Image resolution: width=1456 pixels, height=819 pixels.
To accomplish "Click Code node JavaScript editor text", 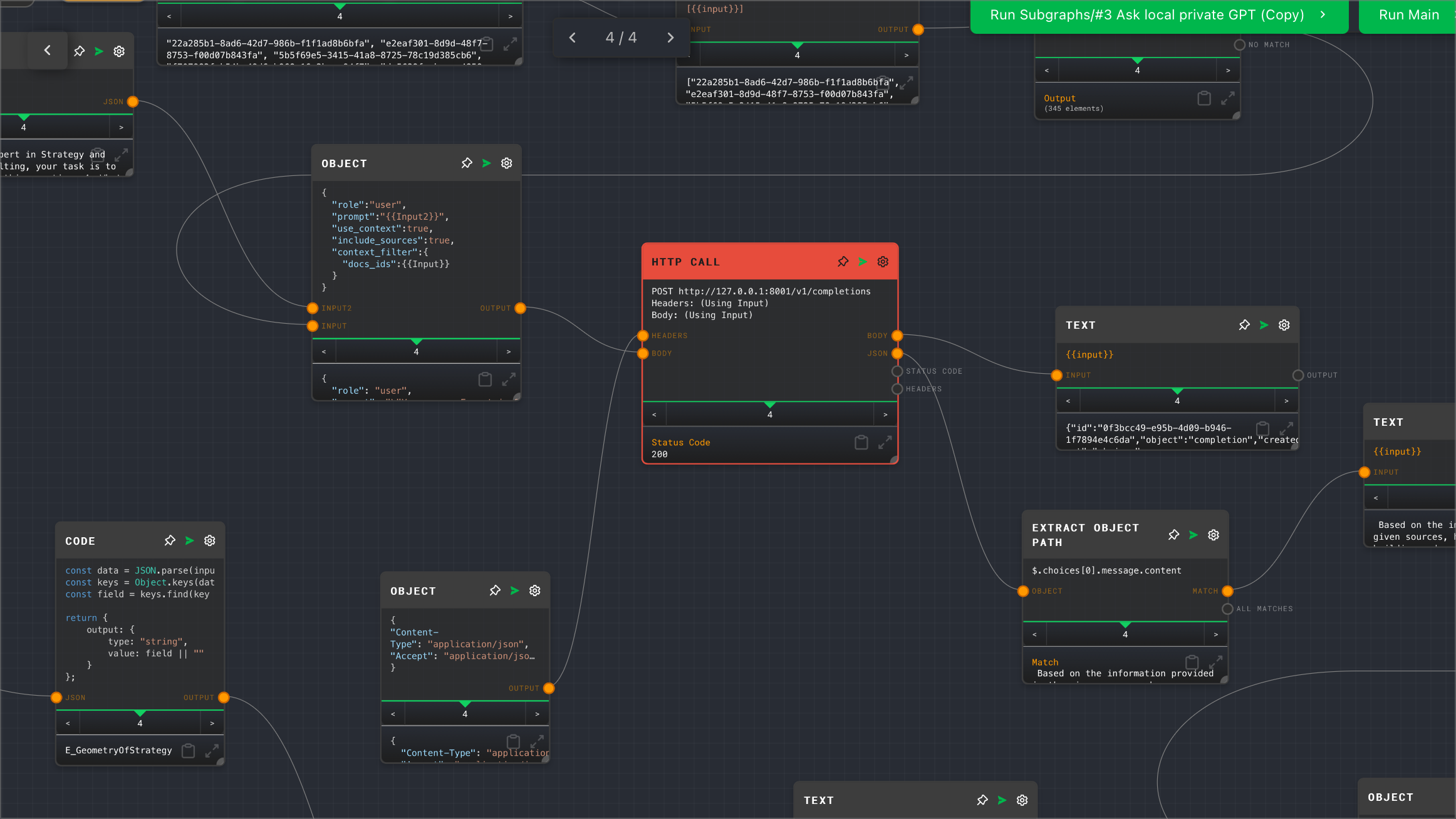I will 140,623.
